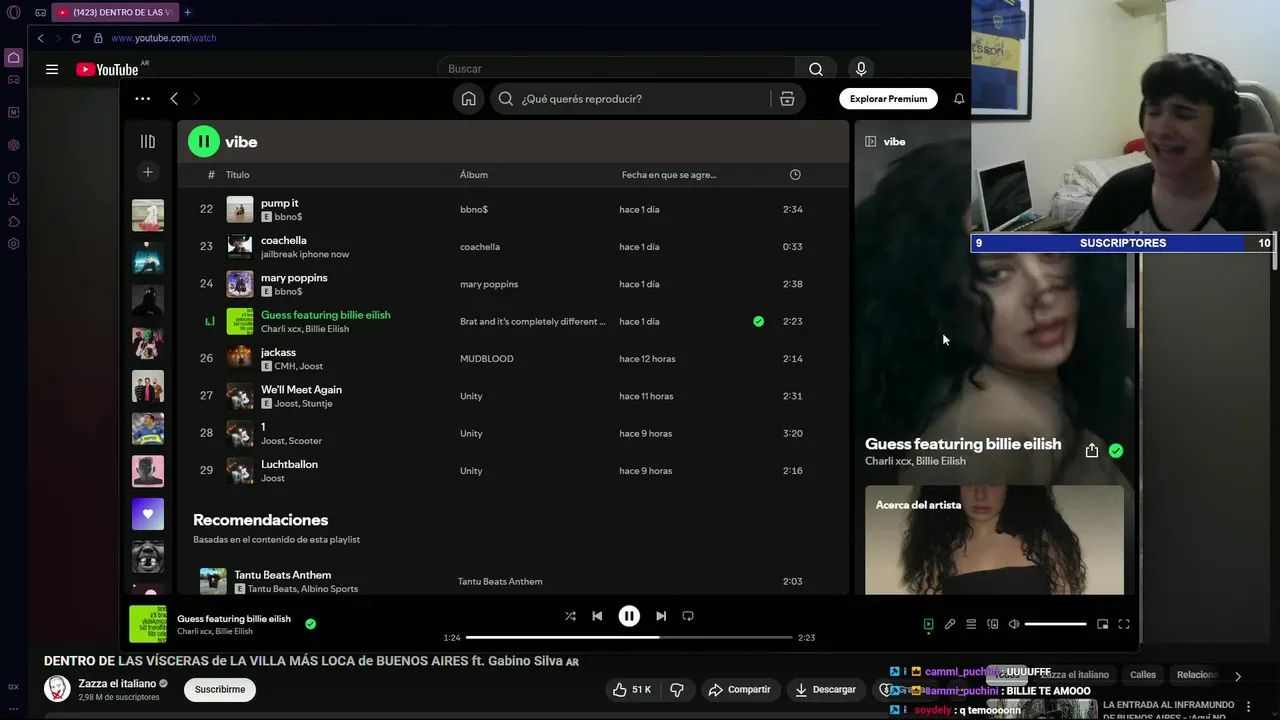Open Spotify notifications bell
The width and height of the screenshot is (1280, 720).
coord(959,98)
